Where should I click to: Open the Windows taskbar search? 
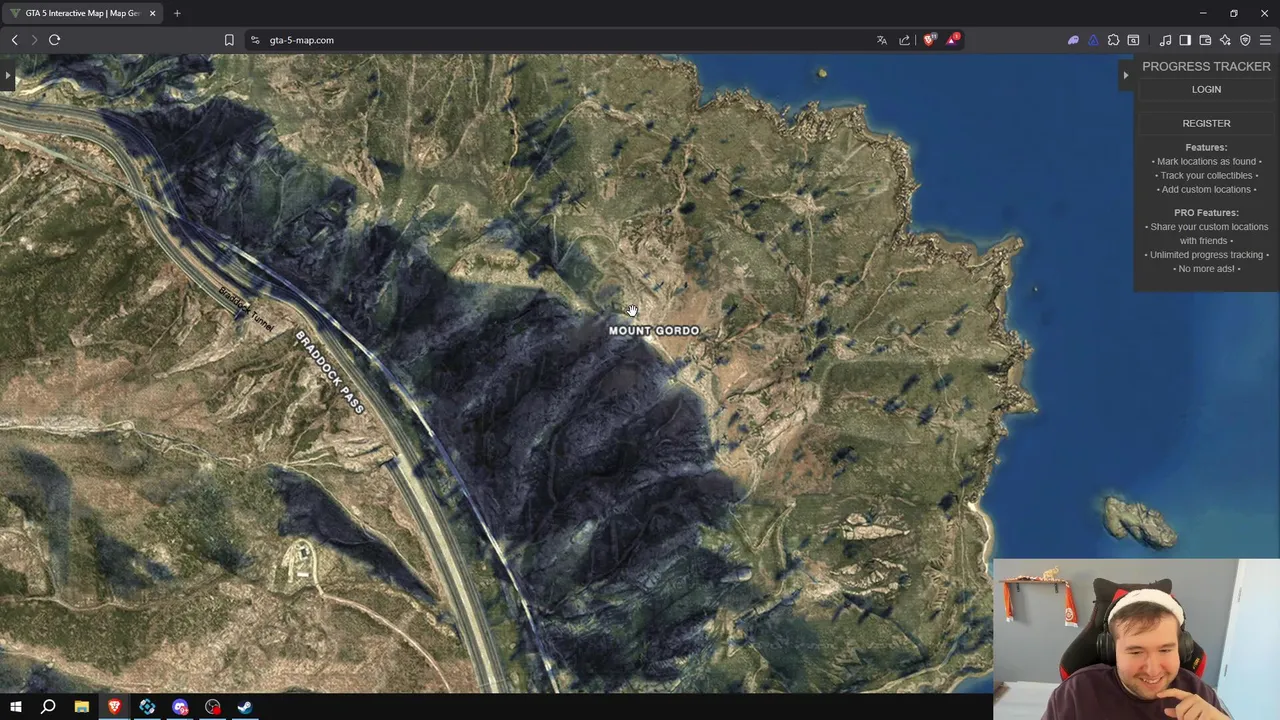[48, 707]
